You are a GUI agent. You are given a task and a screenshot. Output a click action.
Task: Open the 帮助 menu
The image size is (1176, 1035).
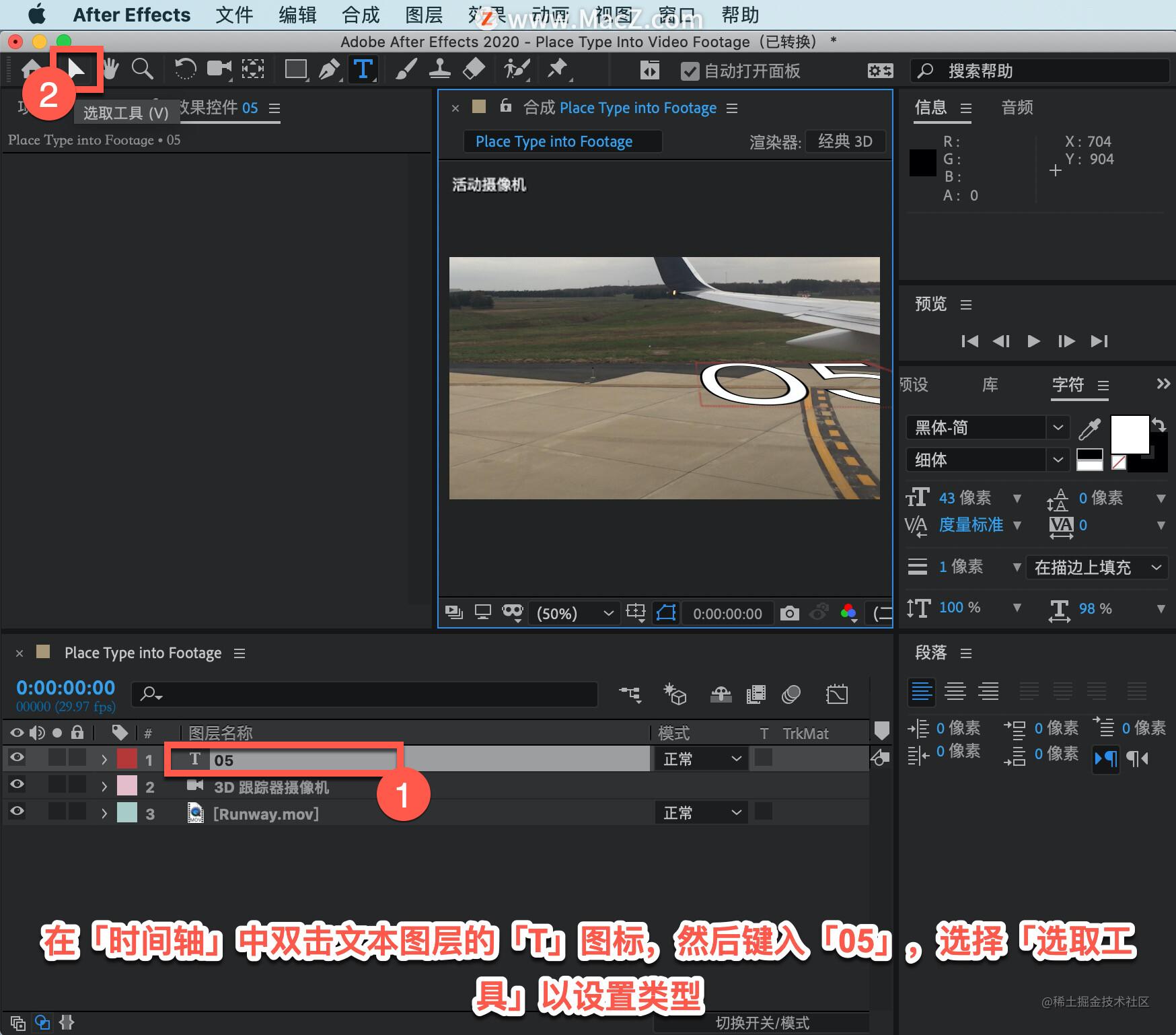click(740, 15)
